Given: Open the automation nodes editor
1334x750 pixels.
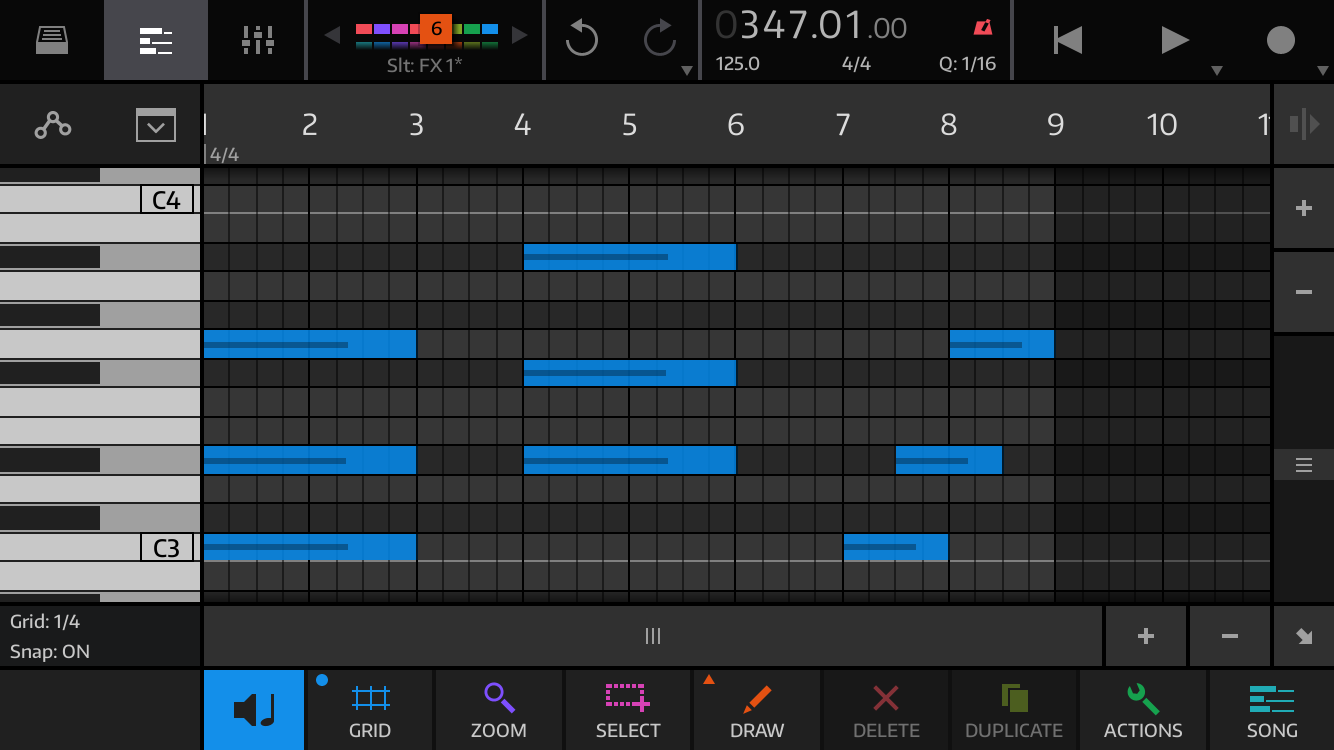Looking at the screenshot, I should [52, 125].
